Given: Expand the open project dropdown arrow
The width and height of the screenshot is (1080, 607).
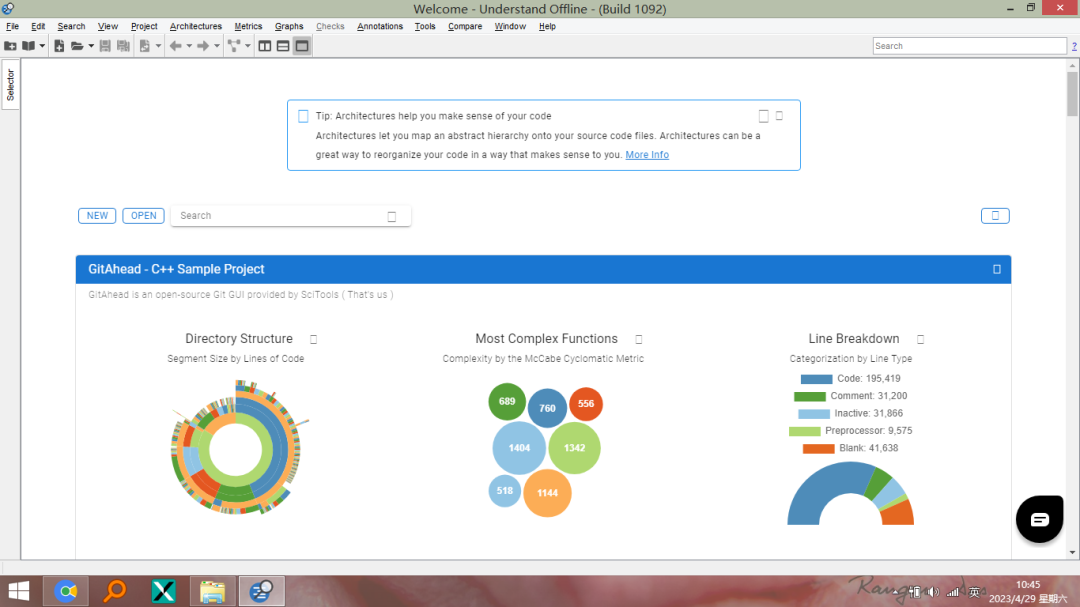Looking at the screenshot, I should 42,46.
